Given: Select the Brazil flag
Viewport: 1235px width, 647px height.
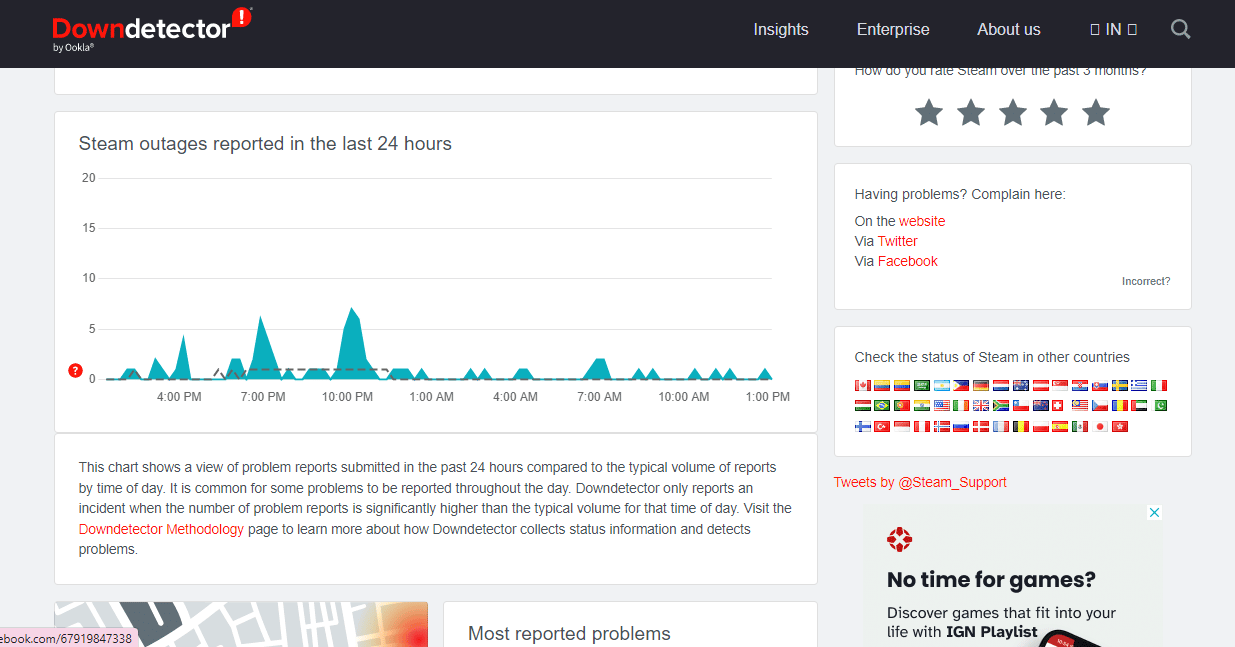Looking at the screenshot, I should pos(882,406).
